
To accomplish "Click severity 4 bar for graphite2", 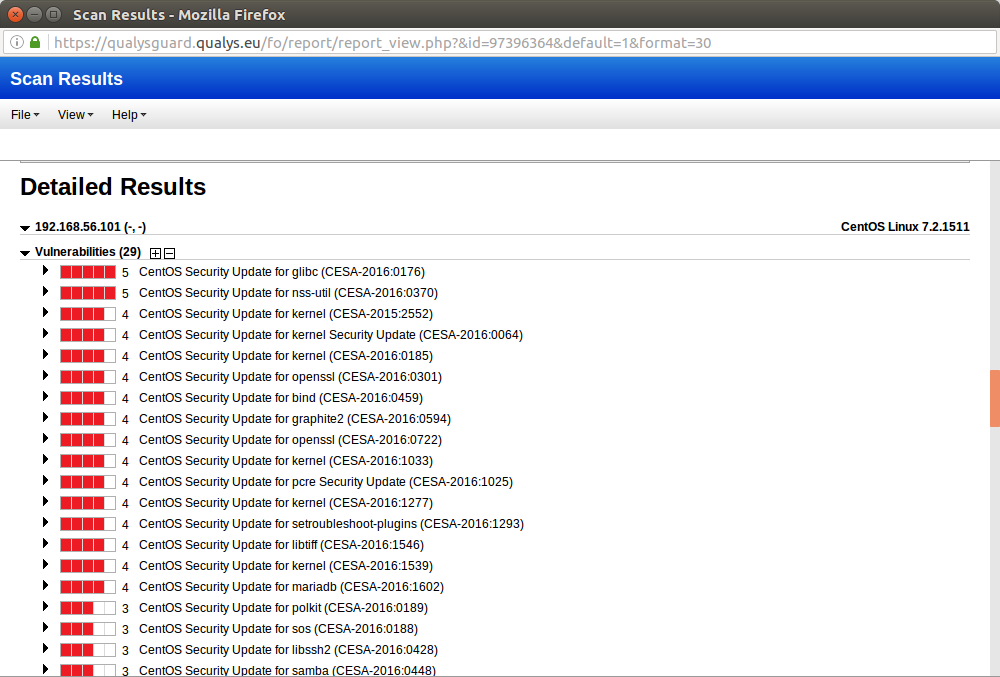I will point(88,419).
